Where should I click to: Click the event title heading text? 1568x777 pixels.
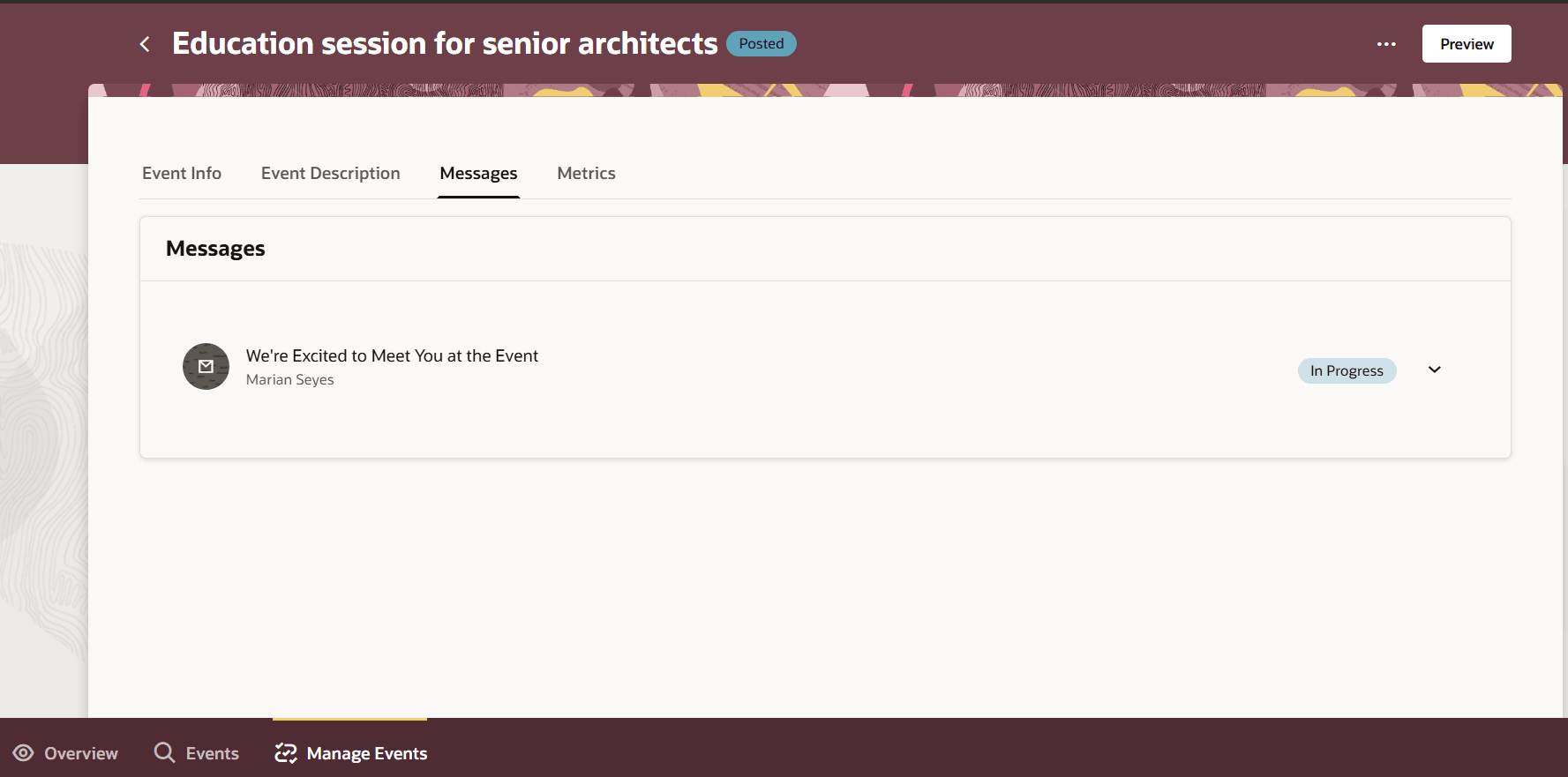pyautogui.click(x=445, y=44)
